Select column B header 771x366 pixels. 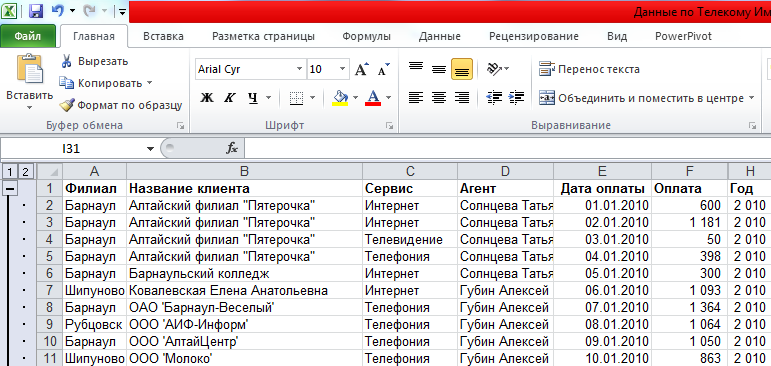coord(244,172)
